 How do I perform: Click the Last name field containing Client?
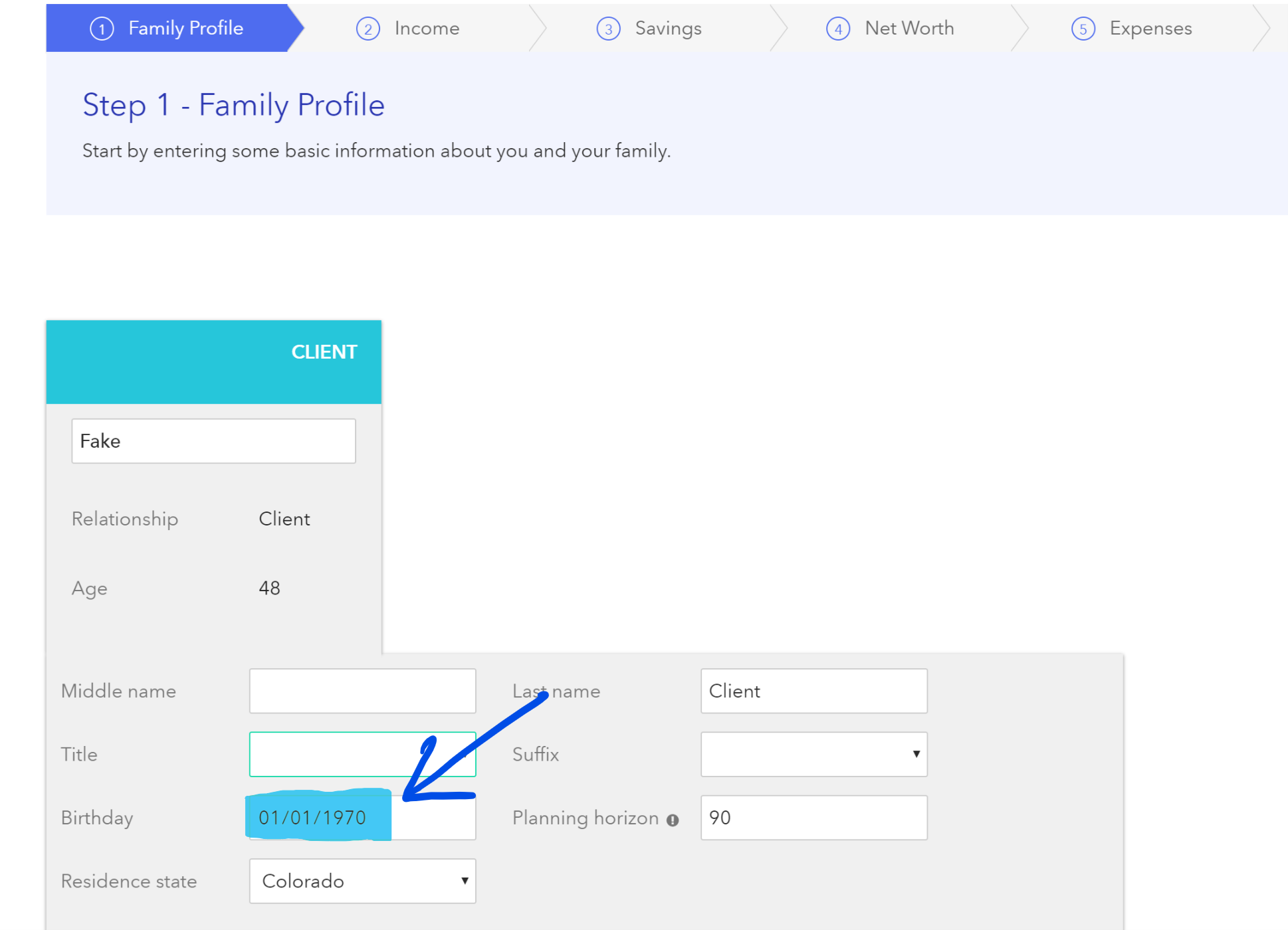[x=814, y=691]
